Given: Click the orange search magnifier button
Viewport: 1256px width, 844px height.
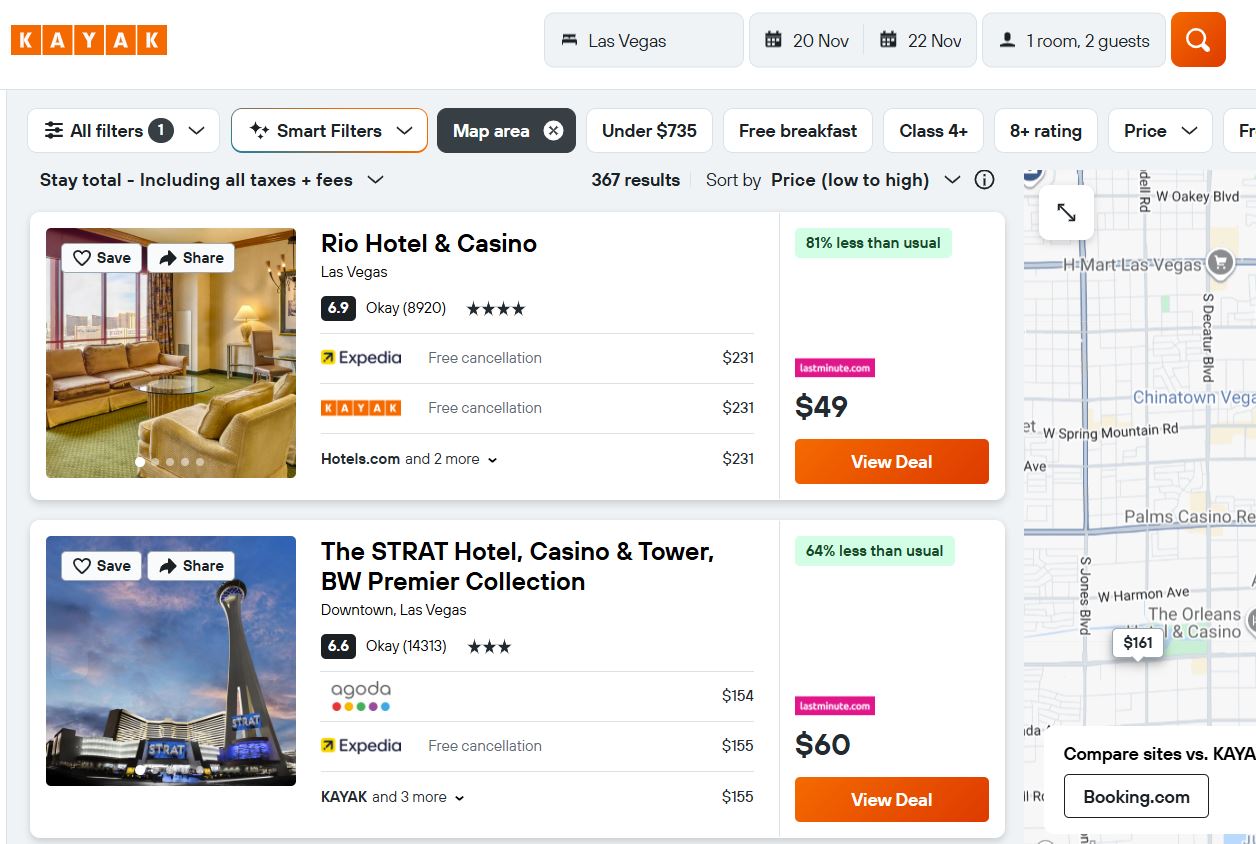Looking at the screenshot, I should click(x=1197, y=40).
